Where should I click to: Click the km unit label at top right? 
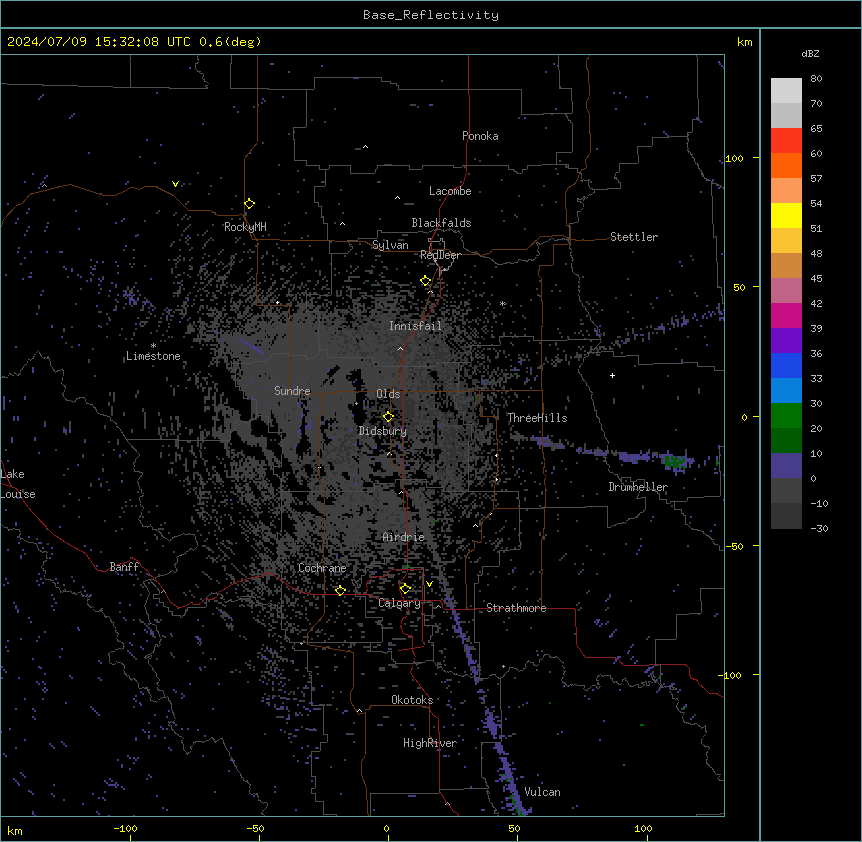(x=745, y=42)
